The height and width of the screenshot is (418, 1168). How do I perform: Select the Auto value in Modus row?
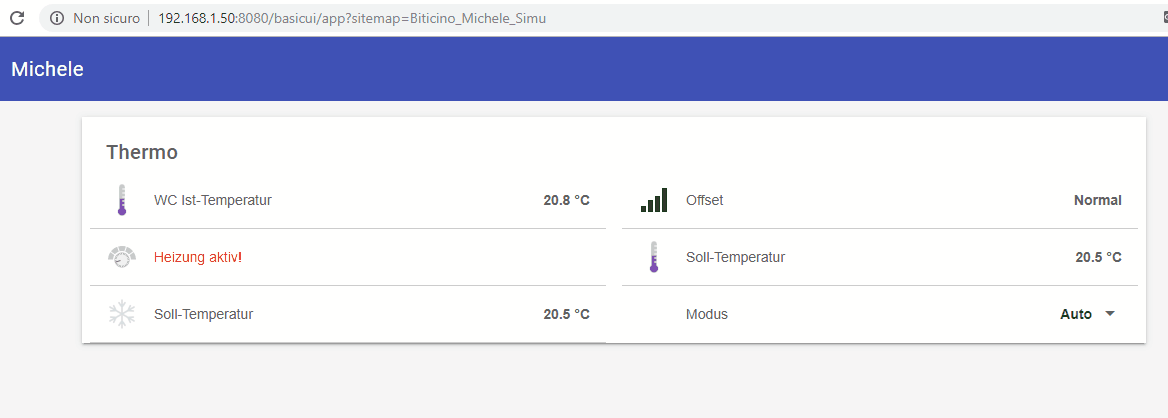point(1076,314)
